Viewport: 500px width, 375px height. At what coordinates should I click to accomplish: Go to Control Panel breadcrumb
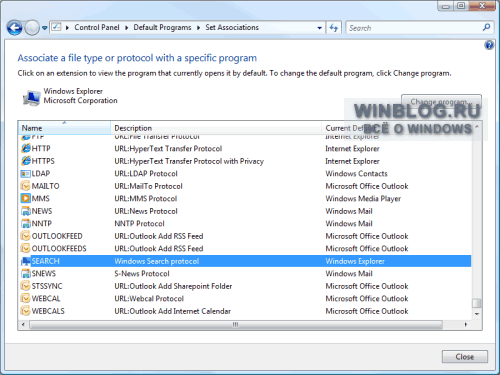click(97, 27)
